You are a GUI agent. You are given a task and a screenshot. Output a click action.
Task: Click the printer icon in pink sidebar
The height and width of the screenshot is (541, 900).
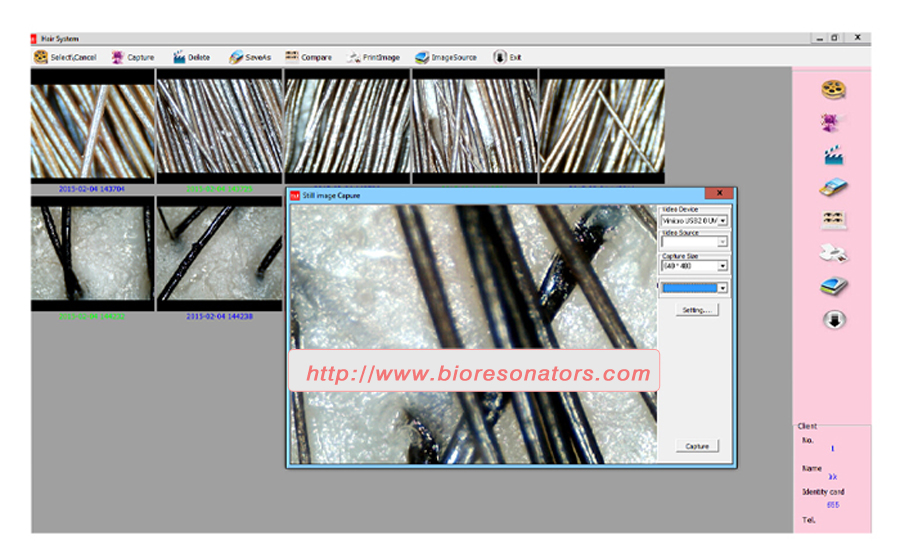coord(833,253)
